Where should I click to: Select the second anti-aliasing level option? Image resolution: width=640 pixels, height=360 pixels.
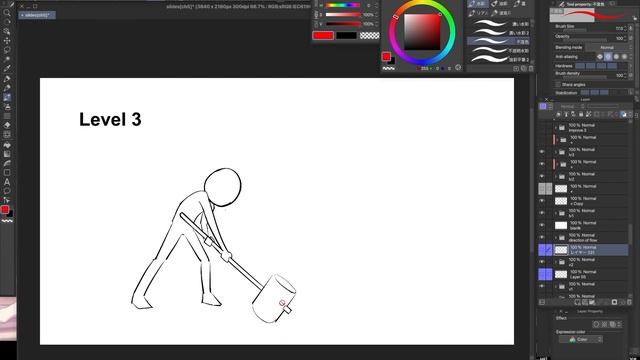tap(608, 57)
